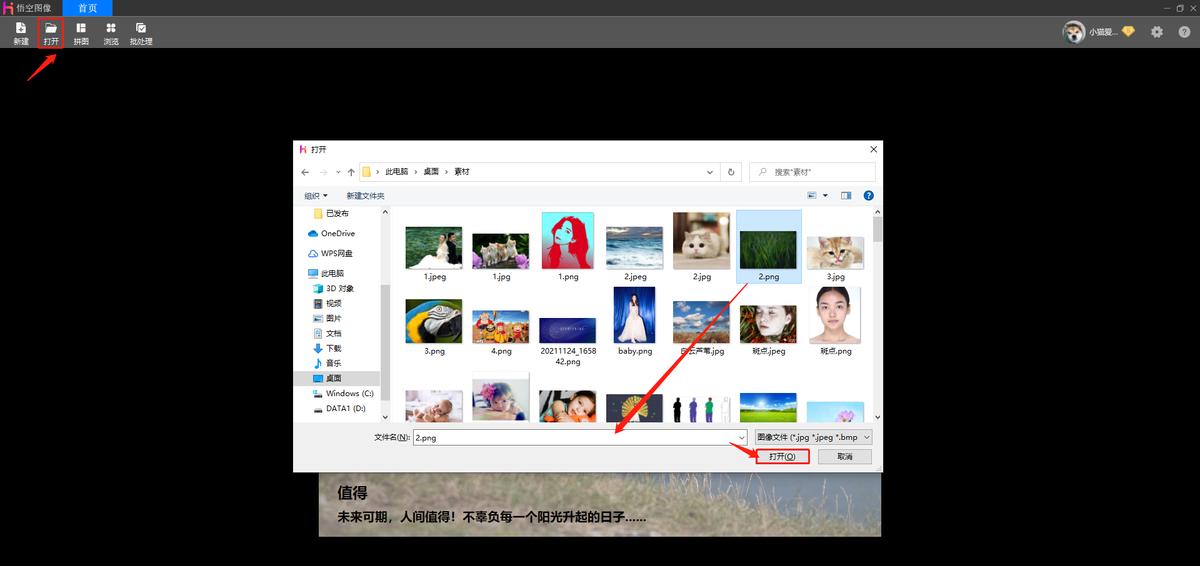Screen dimensions: 1200x566
Task: Go back in the Open dialog
Action: (305, 172)
